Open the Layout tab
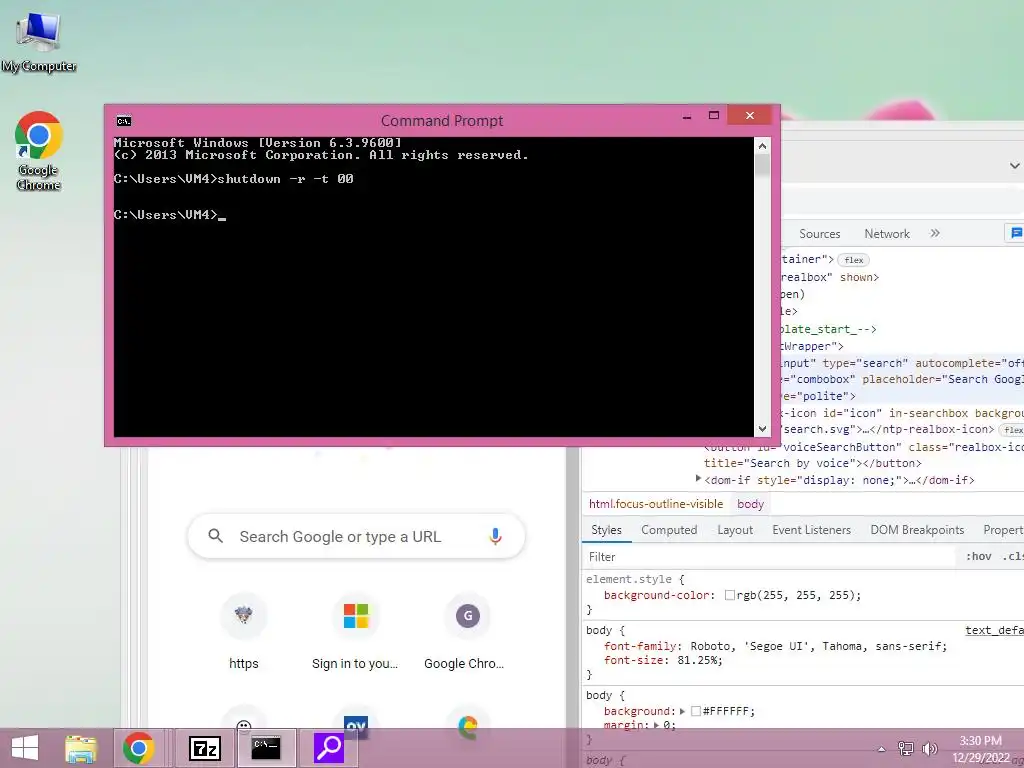Image resolution: width=1024 pixels, height=768 pixels. click(x=735, y=530)
